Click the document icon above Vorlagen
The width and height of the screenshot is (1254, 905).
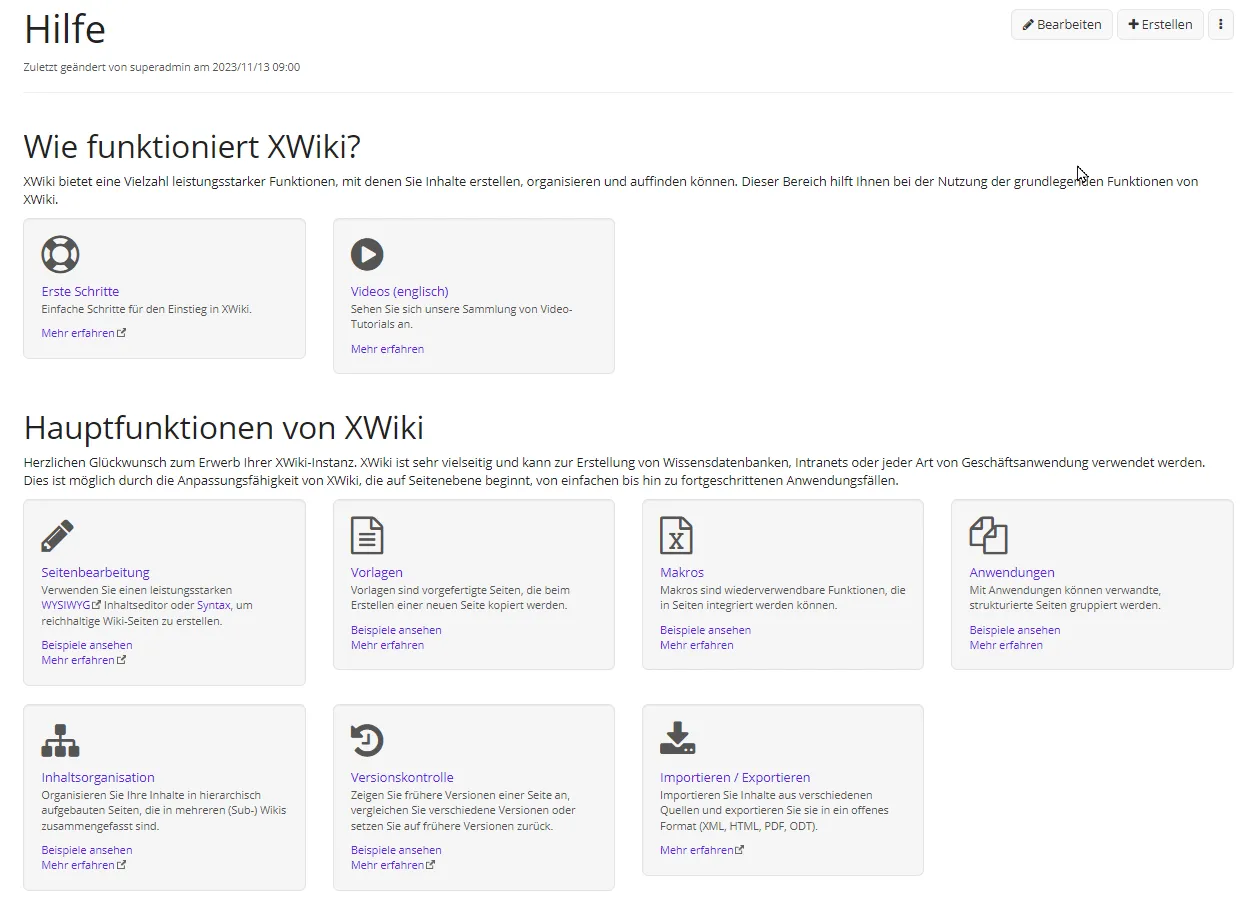367,536
